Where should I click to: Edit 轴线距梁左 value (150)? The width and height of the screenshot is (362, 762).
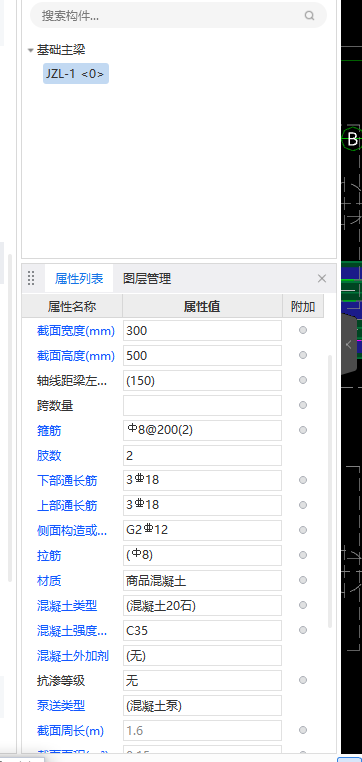(x=202, y=381)
